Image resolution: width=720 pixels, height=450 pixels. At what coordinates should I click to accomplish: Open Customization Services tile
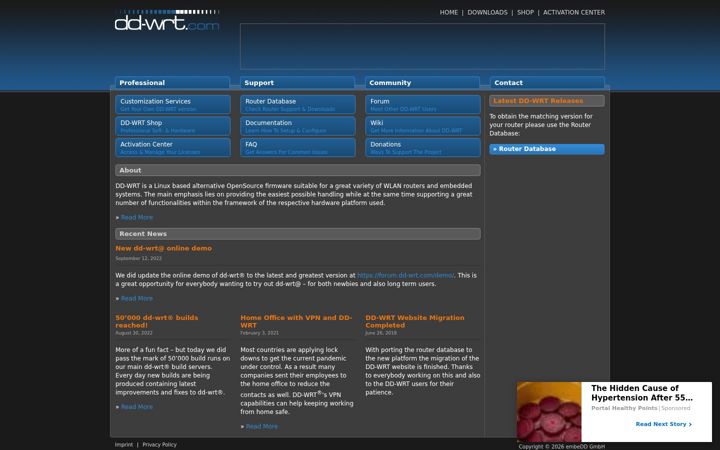point(173,104)
